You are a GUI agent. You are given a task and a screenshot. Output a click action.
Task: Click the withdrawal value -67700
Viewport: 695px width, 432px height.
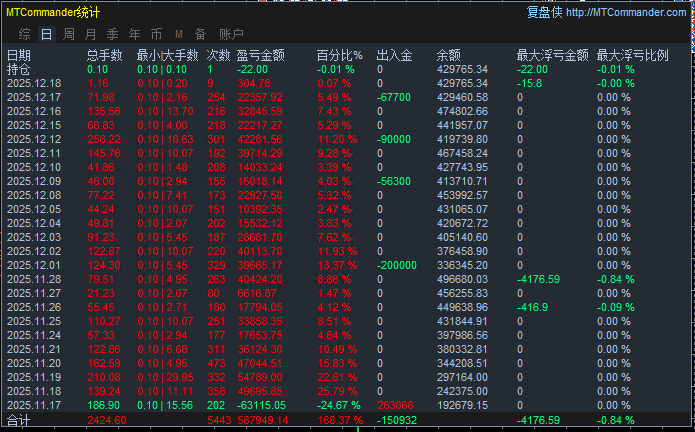coord(394,97)
